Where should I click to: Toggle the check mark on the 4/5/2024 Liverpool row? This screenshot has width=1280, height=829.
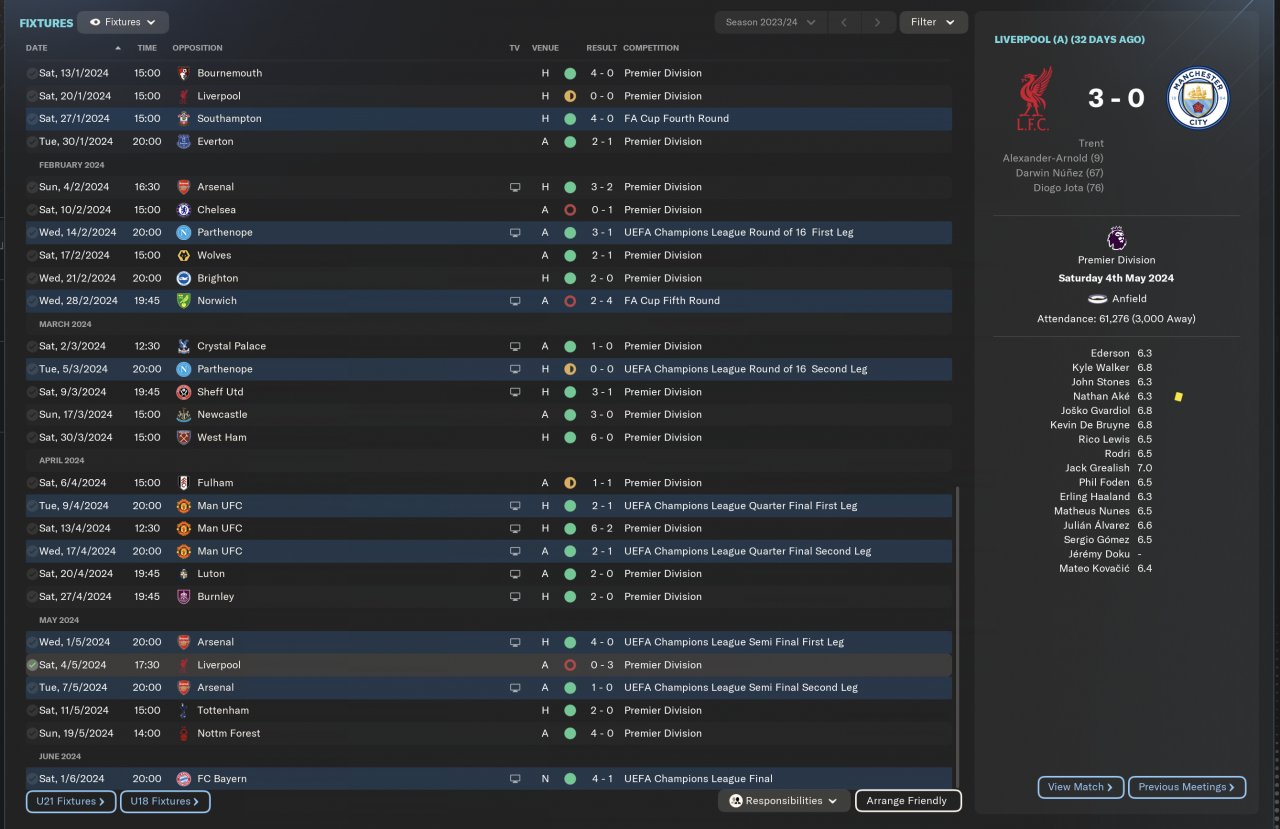pos(32,665)
